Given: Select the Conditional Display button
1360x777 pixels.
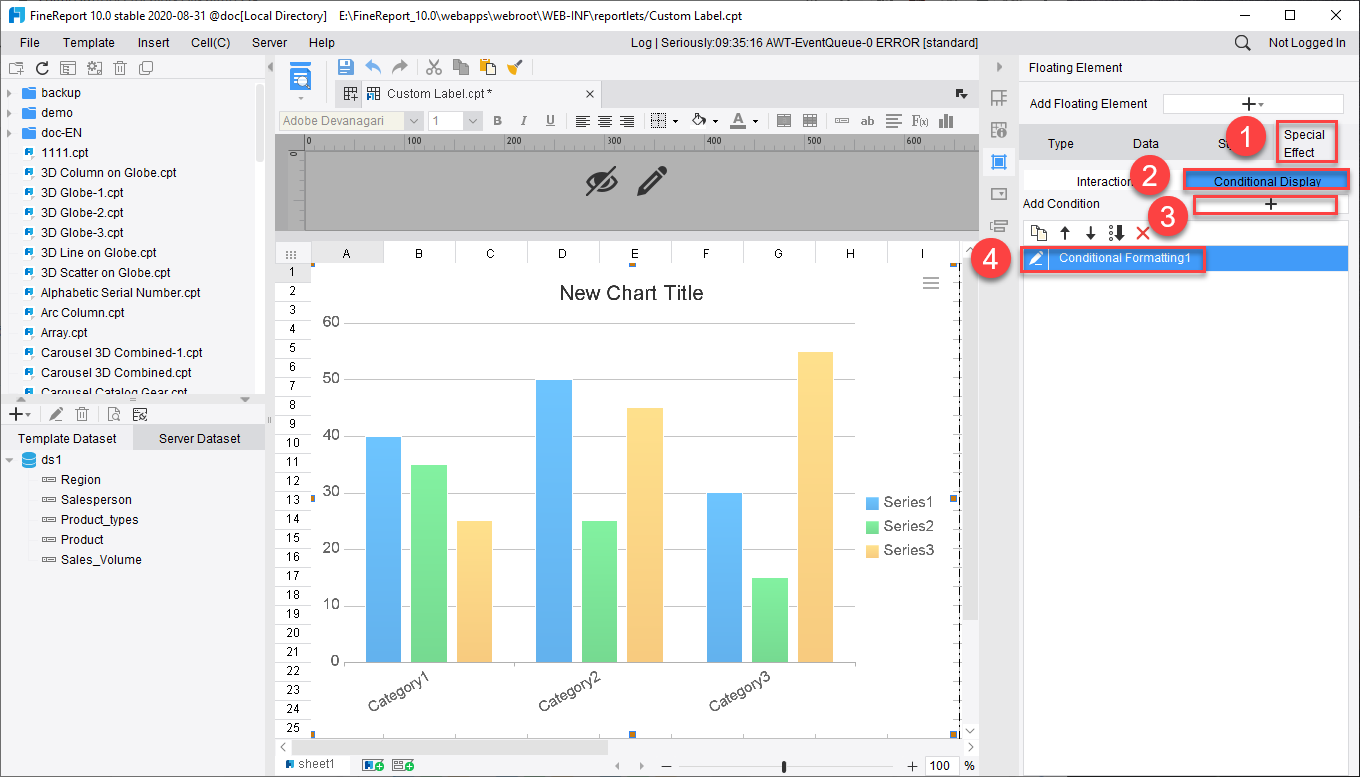Looking at the screenshot, I should (x=1266, y=180).
